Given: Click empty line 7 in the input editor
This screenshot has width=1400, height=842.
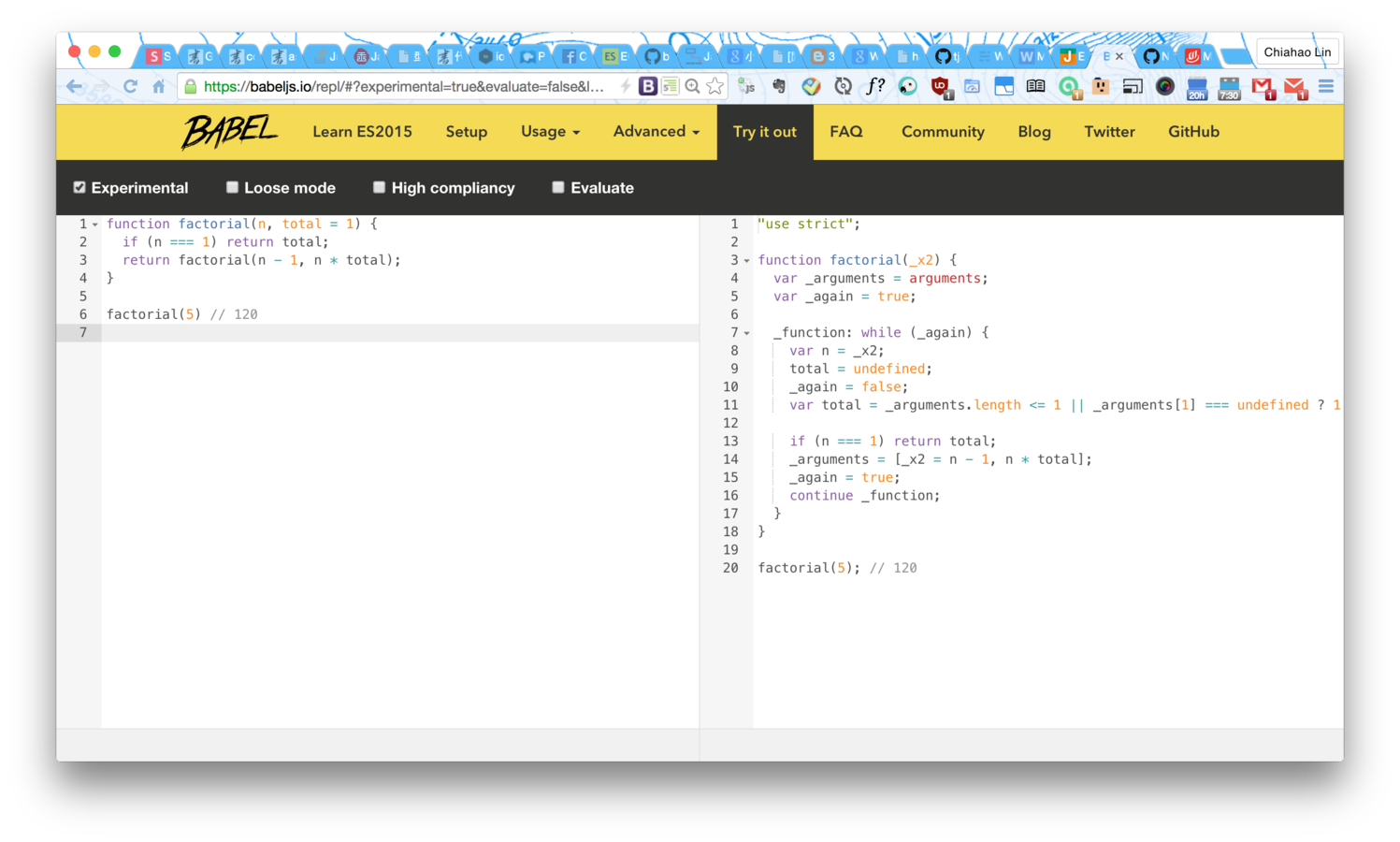Looking at the screenshot, I should 400,333.
